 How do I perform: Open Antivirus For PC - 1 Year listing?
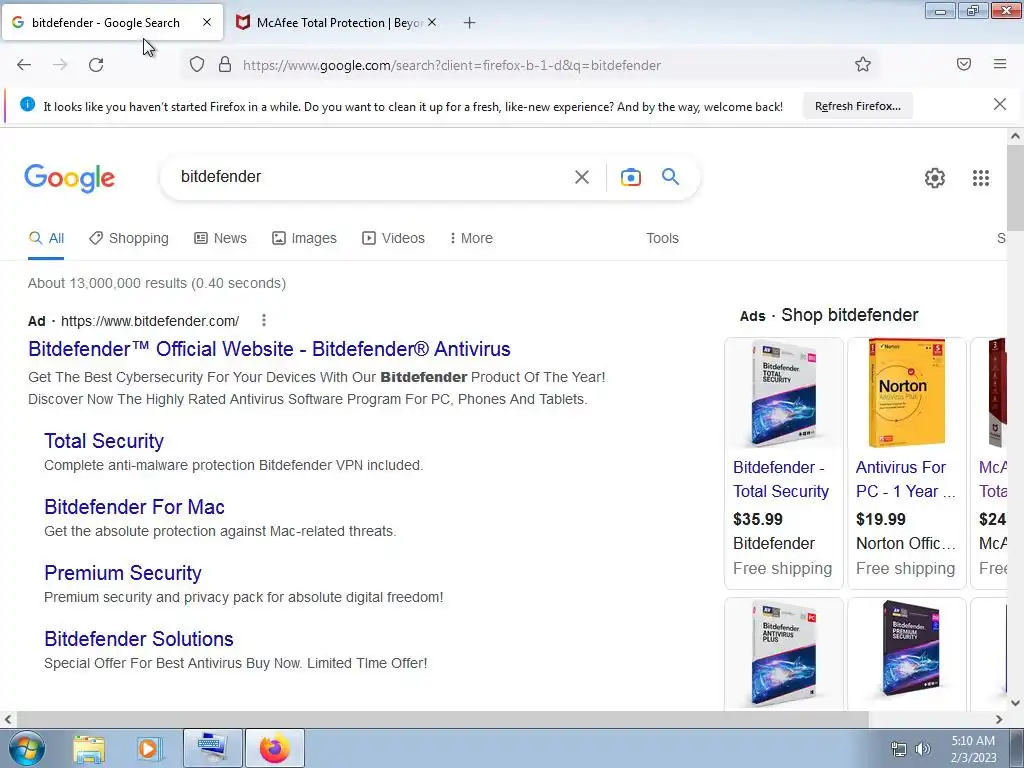905,479
